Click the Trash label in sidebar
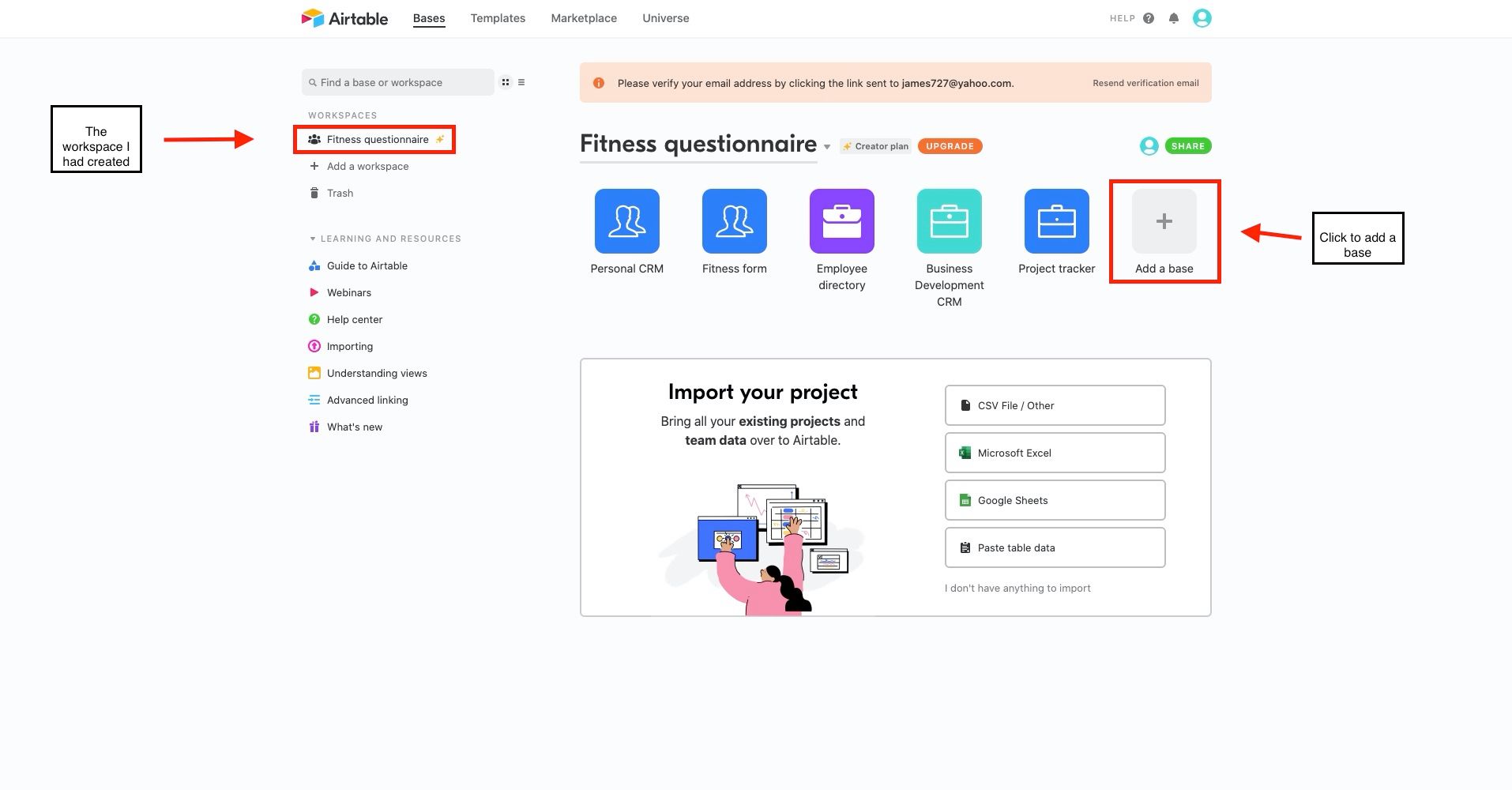The height and width of the screenshot is (790, 1512). [x=340, y=193]
